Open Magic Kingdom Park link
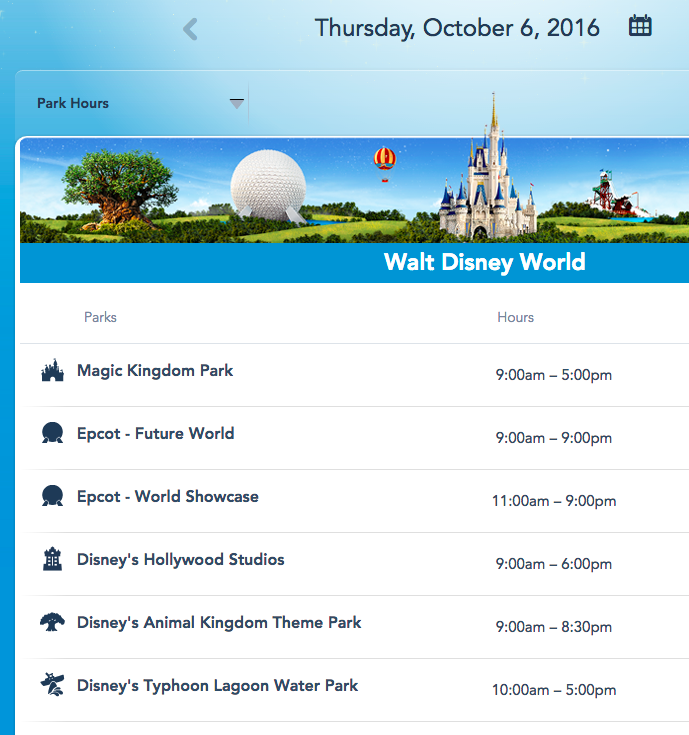This screenshot has width=689, height=735. [155, 371]
